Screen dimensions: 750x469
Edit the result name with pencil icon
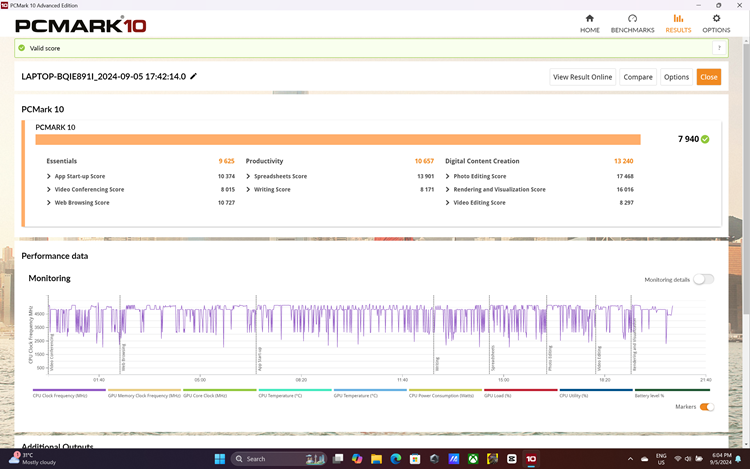(193, 76)
